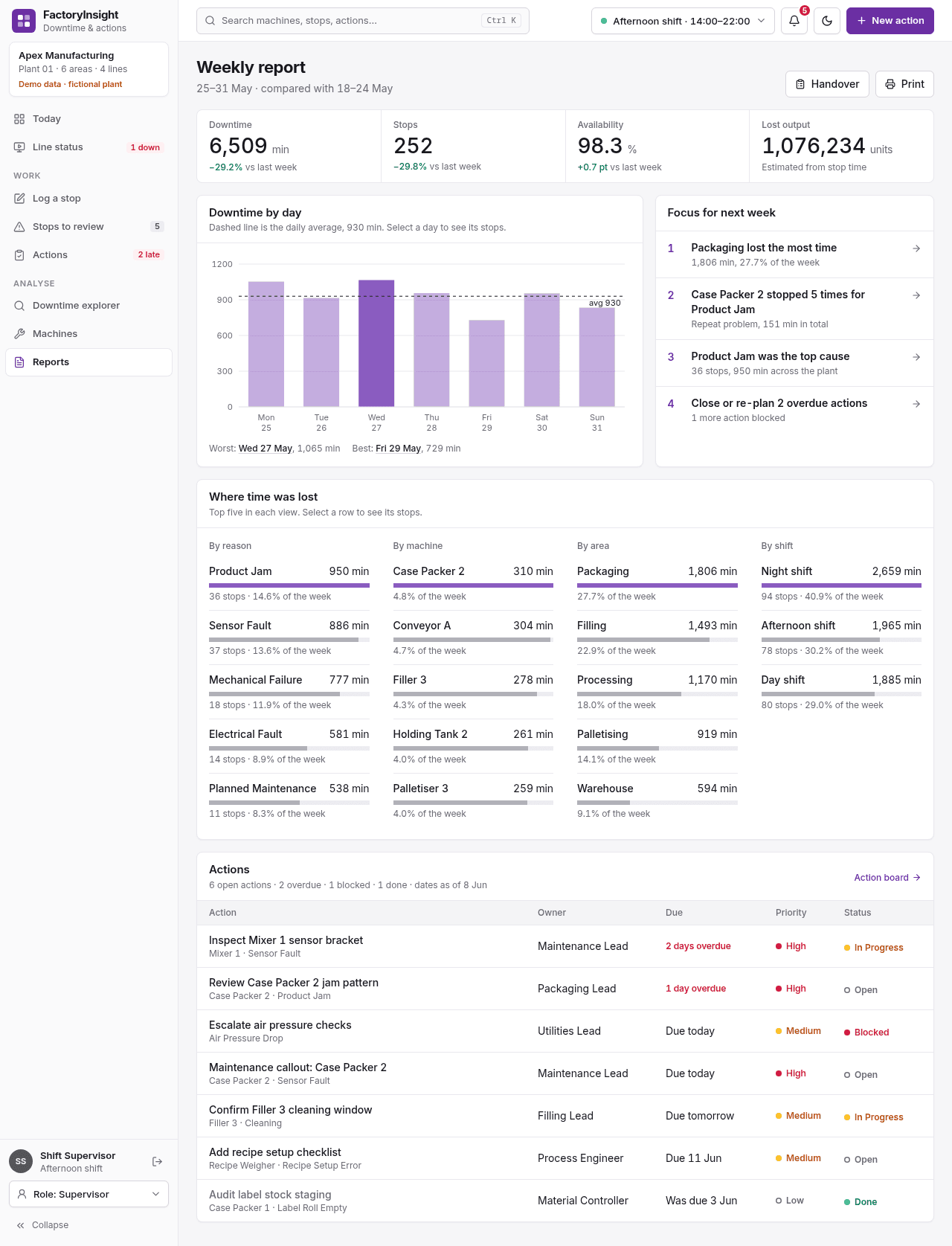
Task: Click the Apex Manufacturing plant card
Action: click(x=89, y=69)
